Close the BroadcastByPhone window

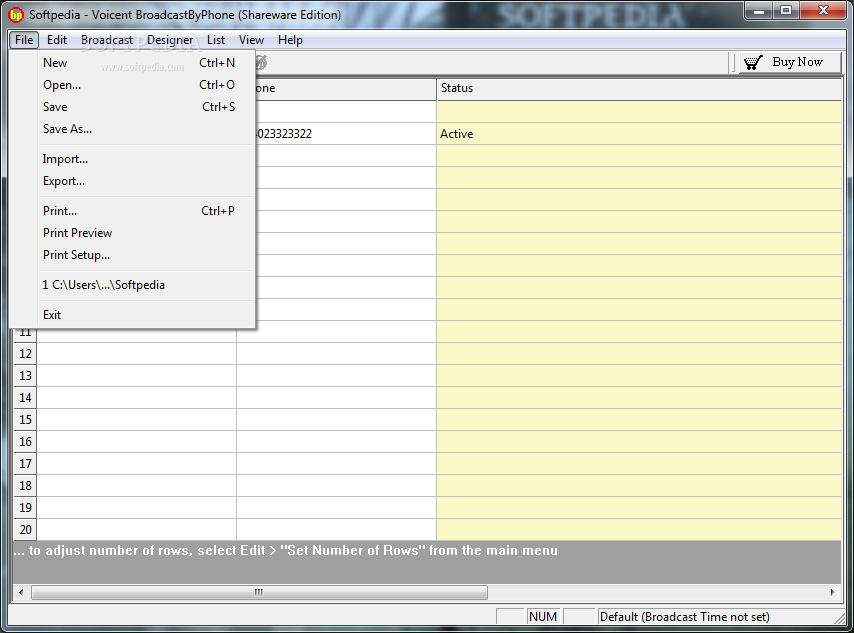[823, 10]
